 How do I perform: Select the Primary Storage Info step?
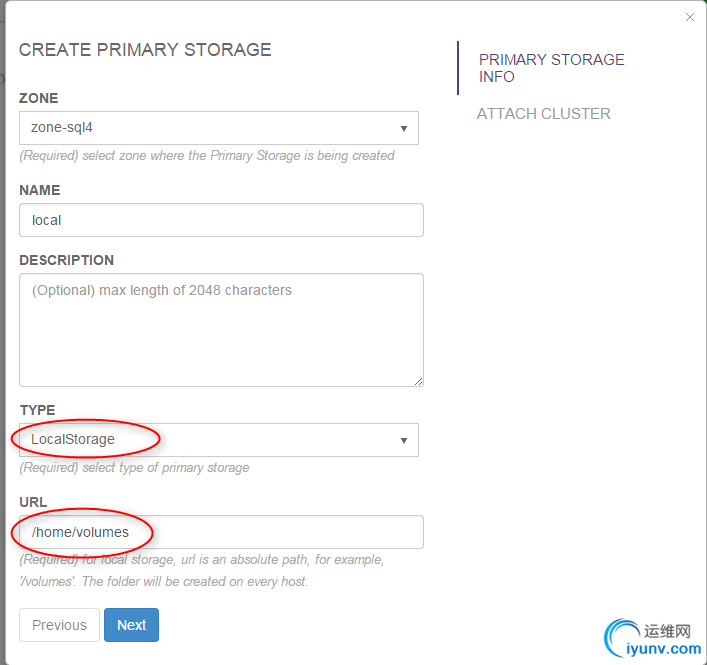(x=551, y=68)
